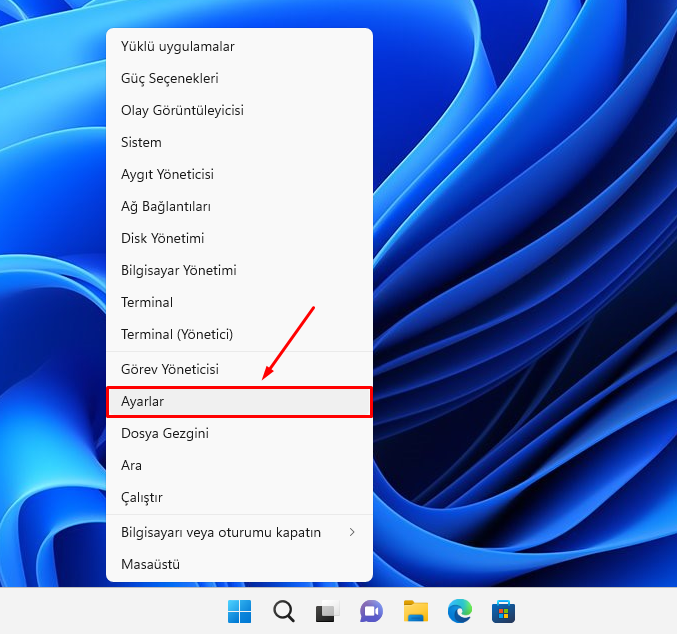Launch the Teams Chat taskbar icon

(x=371, y=611)
